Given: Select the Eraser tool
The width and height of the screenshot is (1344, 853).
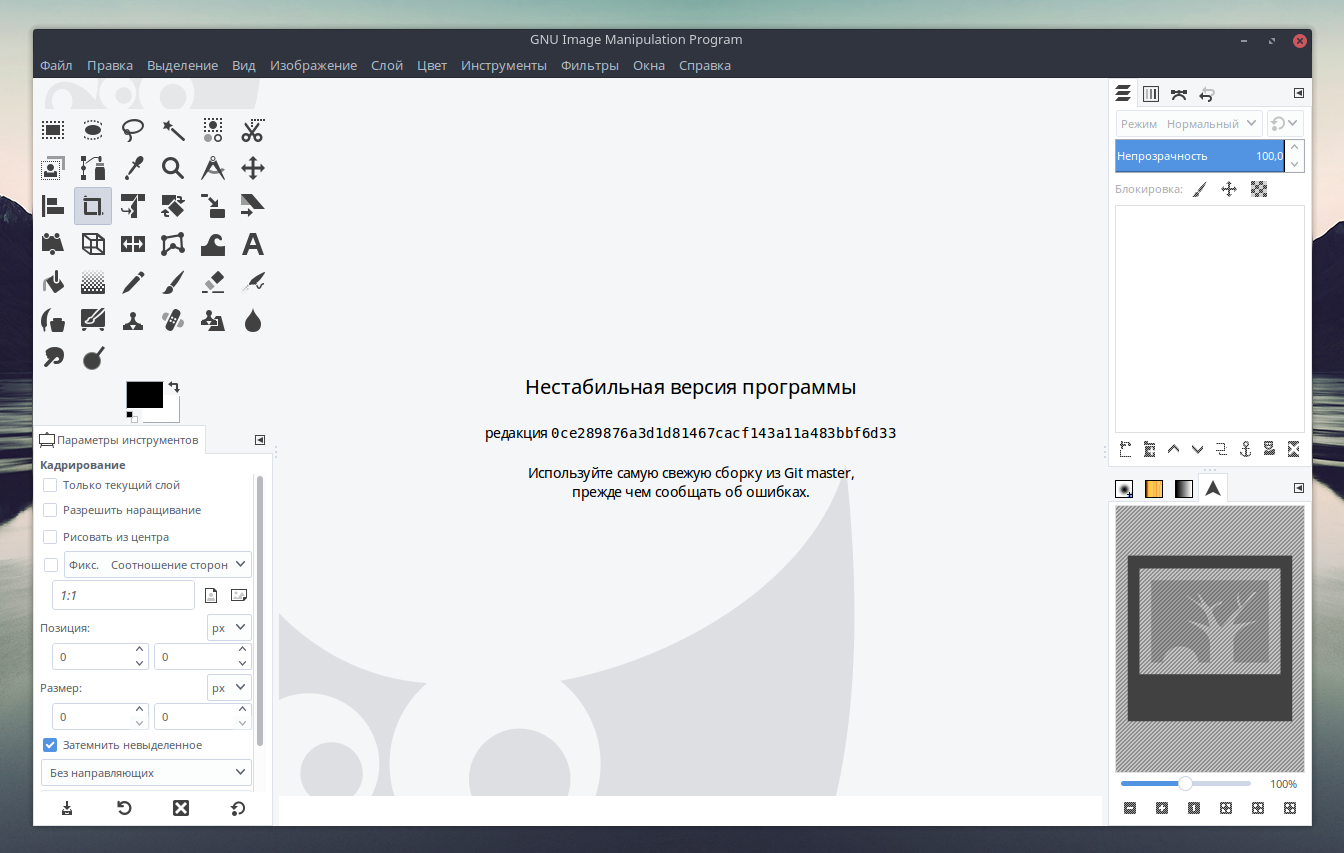Looking at the screenshot, I should click(x=213, y=282).
